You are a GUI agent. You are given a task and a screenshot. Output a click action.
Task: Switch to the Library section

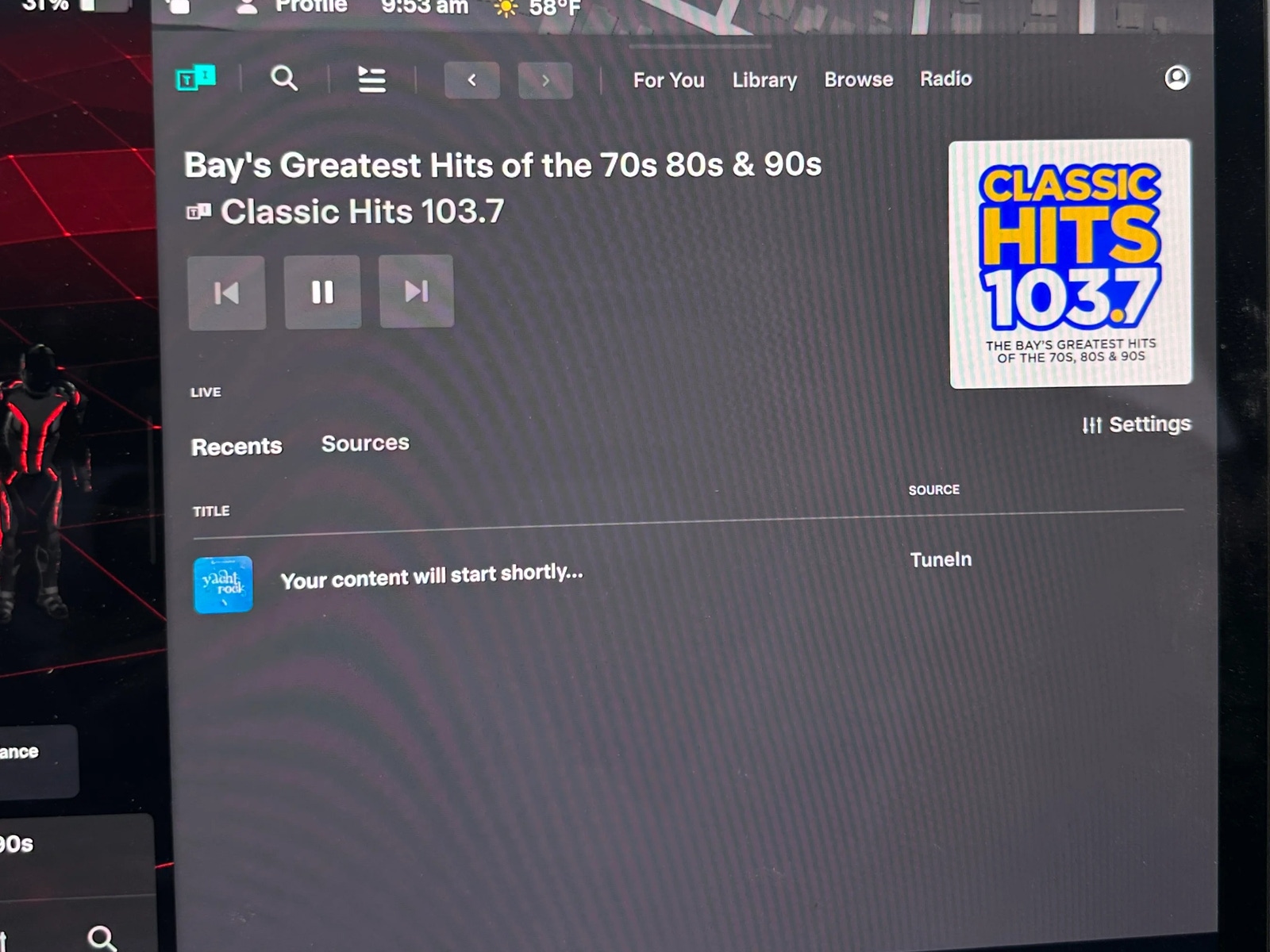(x=764, y=80)
